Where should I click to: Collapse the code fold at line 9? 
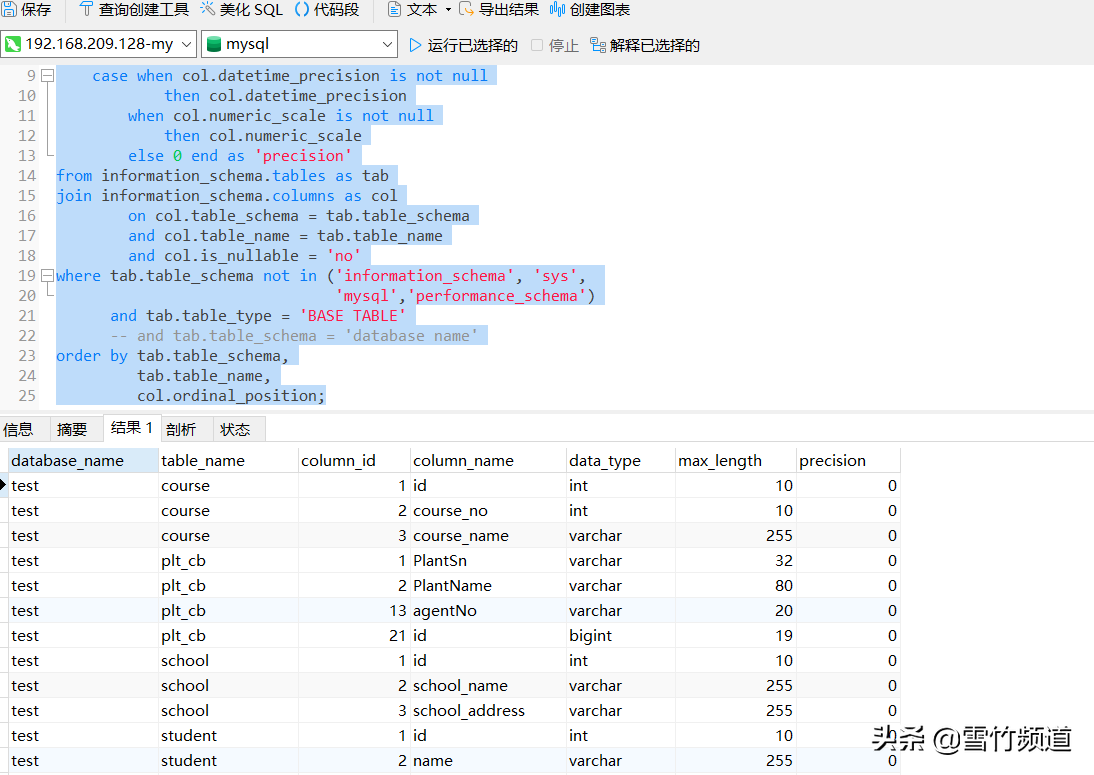46,75
